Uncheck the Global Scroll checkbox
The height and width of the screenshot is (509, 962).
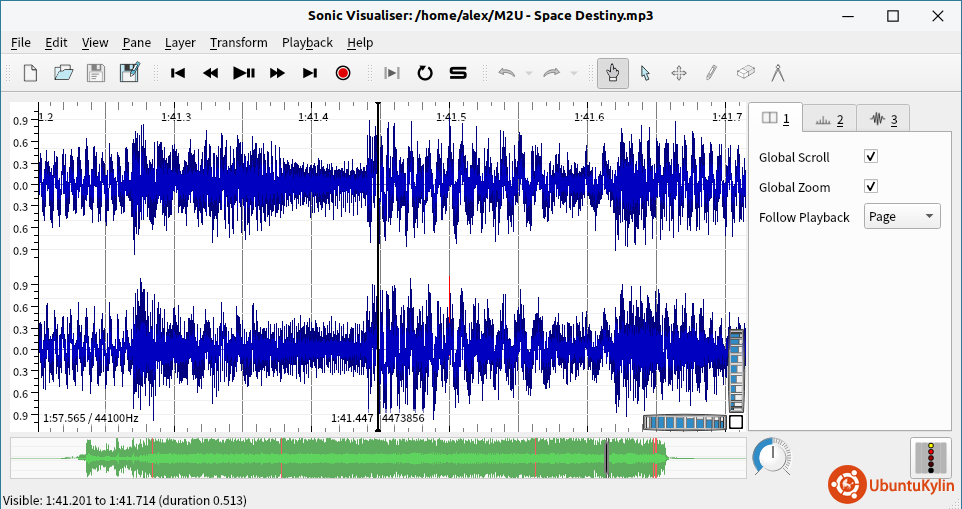click(871, 157)
